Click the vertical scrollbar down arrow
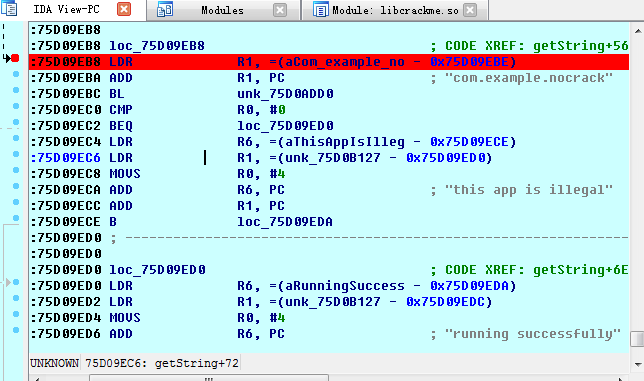 [x=637, y=364]
